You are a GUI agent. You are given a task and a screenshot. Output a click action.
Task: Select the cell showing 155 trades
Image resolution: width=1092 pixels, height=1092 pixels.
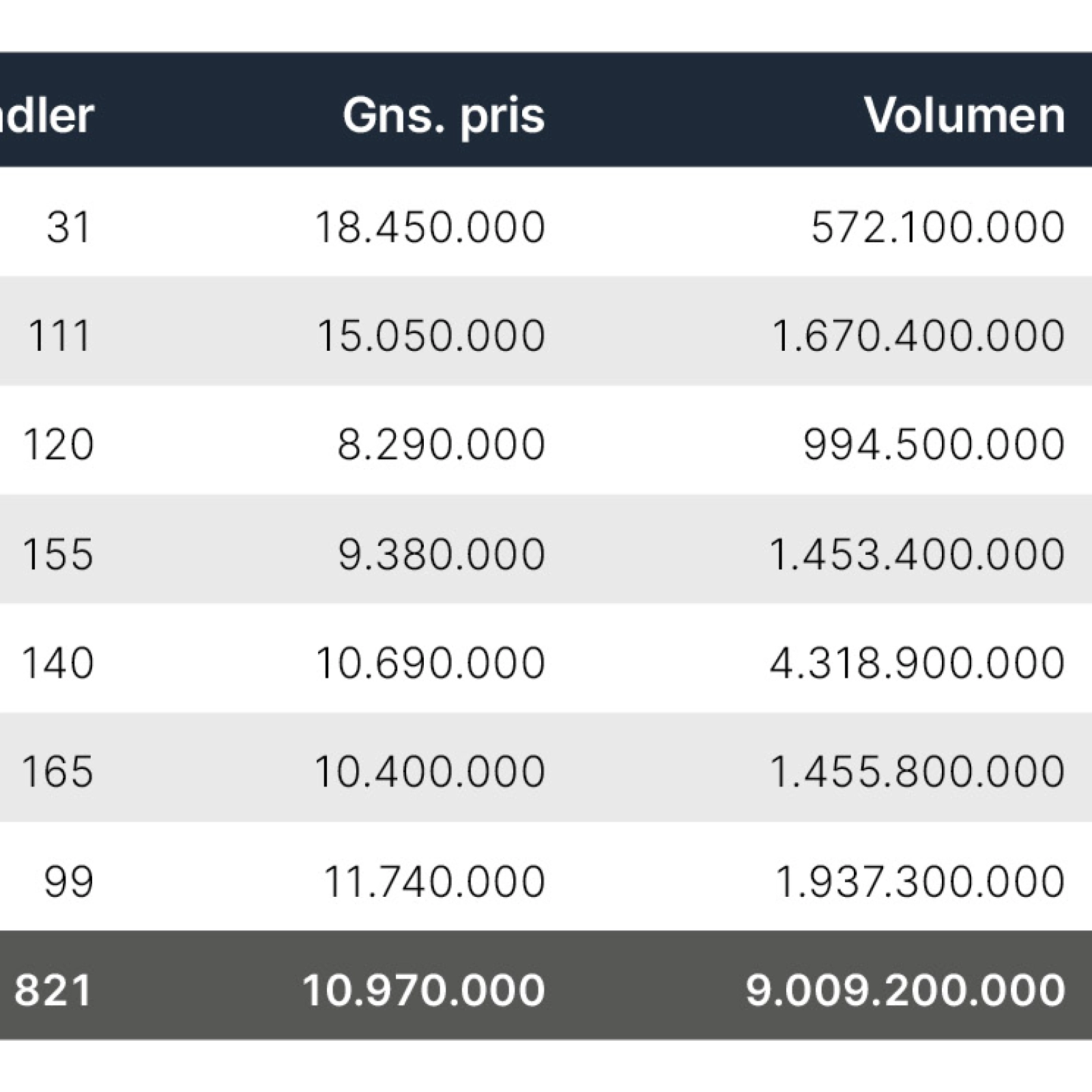(57, 554)
